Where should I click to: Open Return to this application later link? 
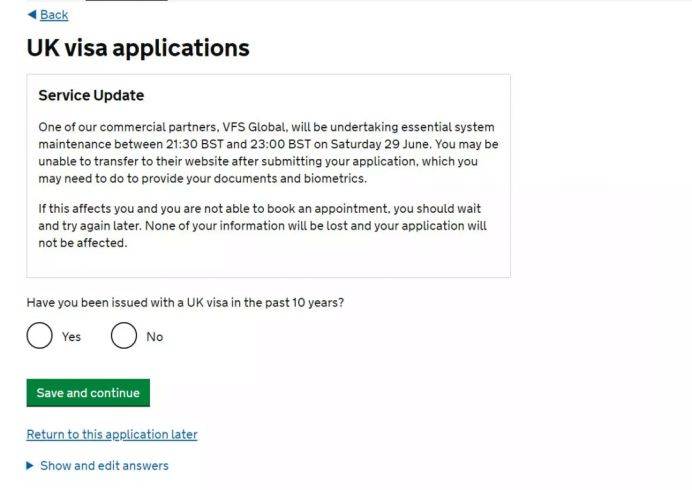pyautogui.click(x=112, y=435)
